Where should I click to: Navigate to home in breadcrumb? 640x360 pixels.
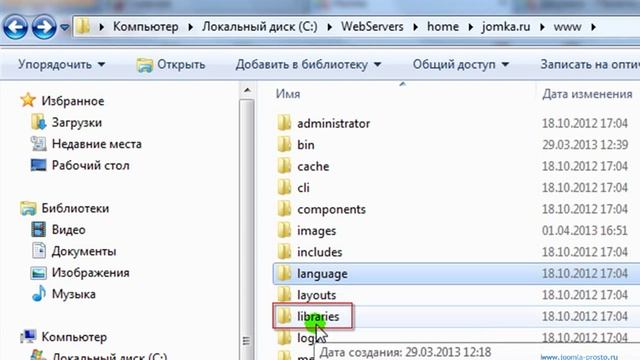[443, 27]
